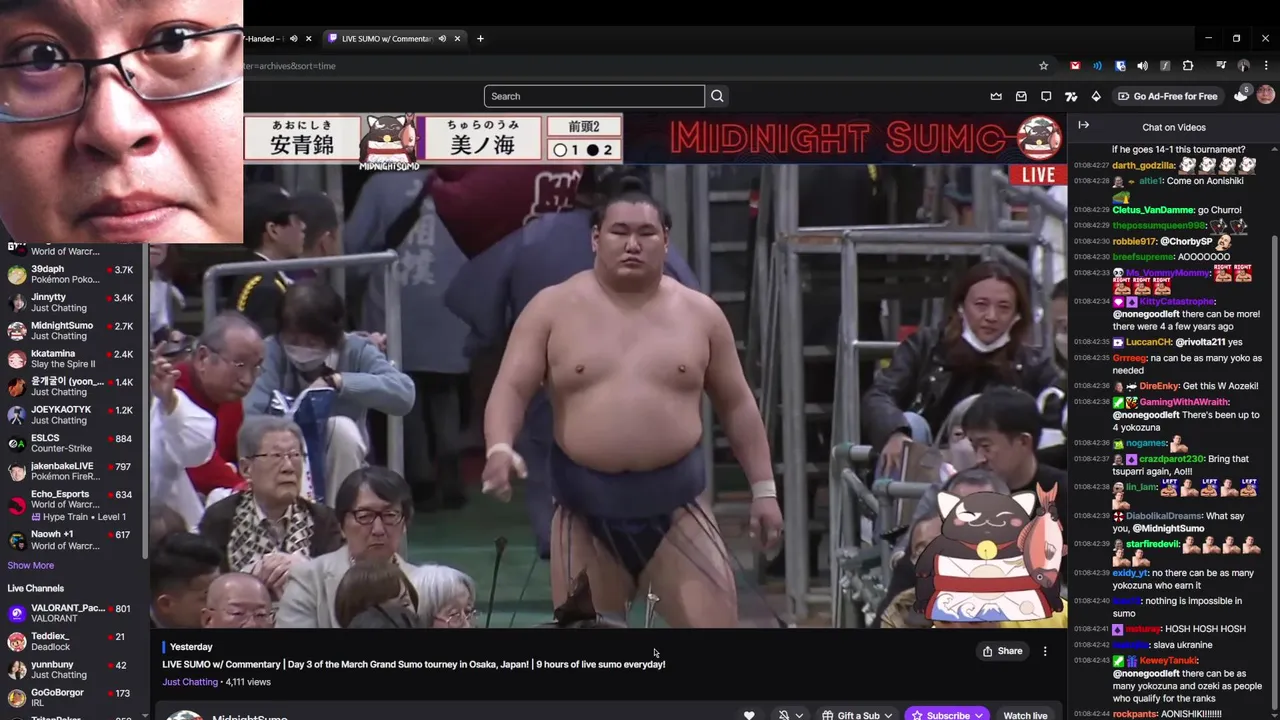Open the Twitch notifications inbox icon
The height and width of the screenshot is (720, 1280).
1021,96
